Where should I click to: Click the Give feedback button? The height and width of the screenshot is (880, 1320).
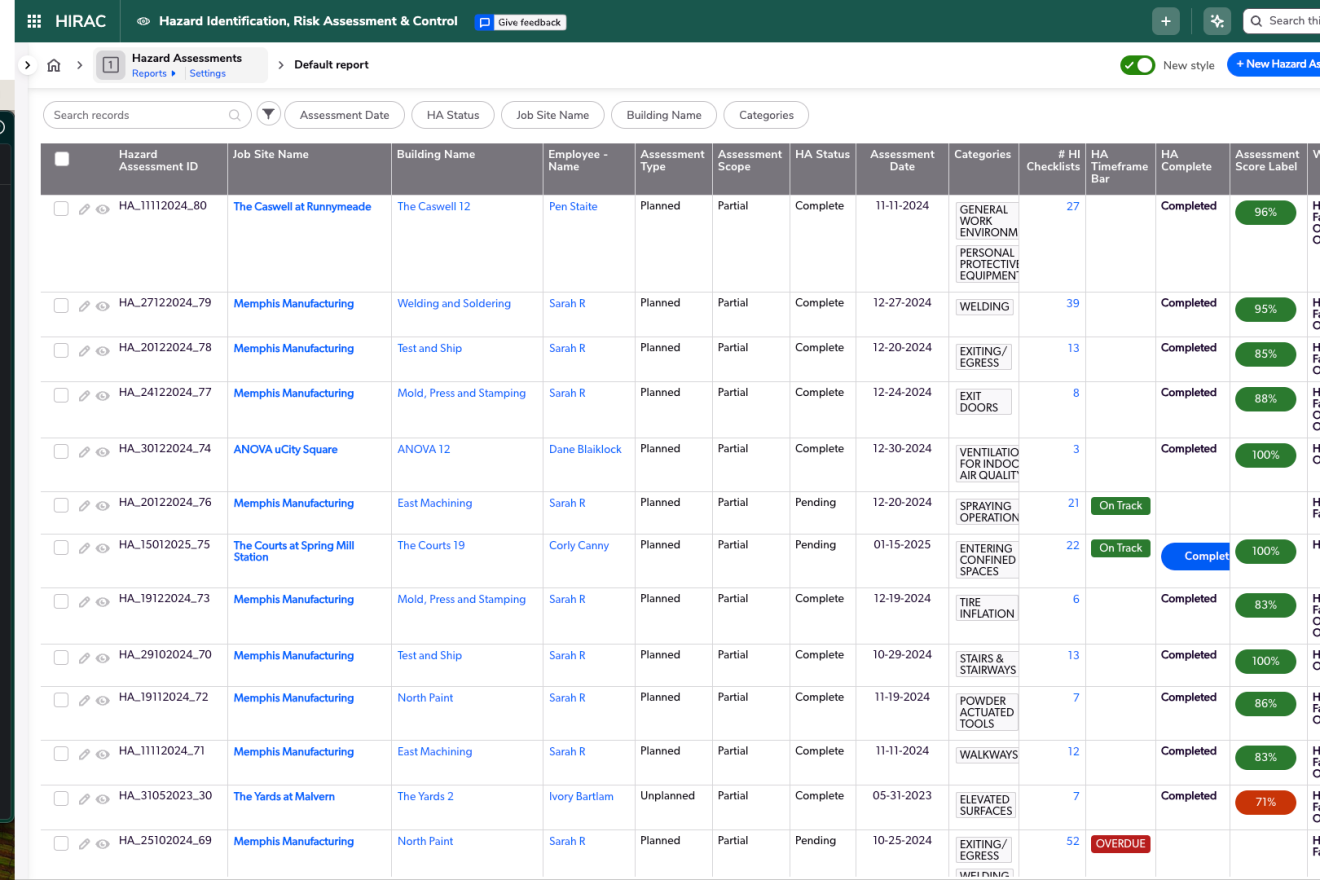[520, 22]
